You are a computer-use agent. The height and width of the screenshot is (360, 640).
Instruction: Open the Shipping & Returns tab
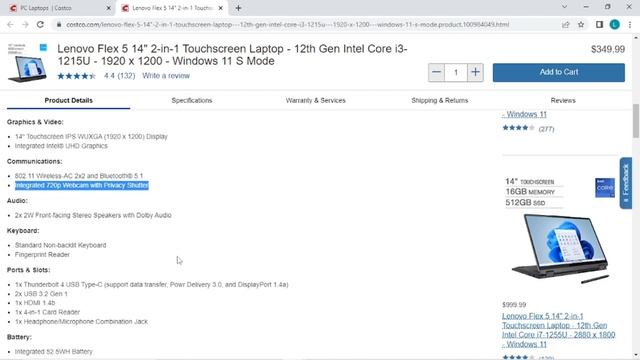click(x=440, y=100)
